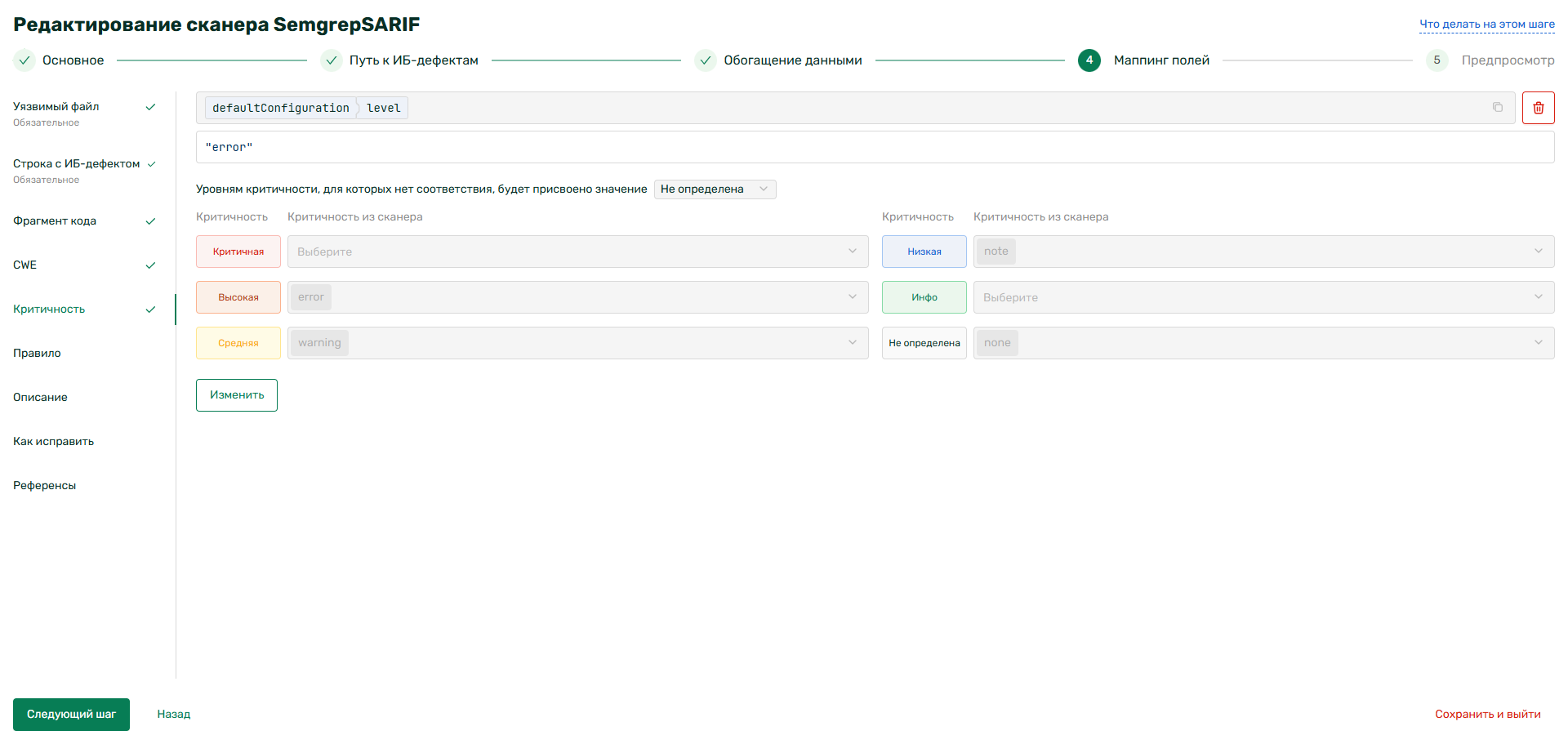This screenshot has width=1568, height=744.
Task: Go to the Обогащение данными step
Action: (x=793, y=60)
